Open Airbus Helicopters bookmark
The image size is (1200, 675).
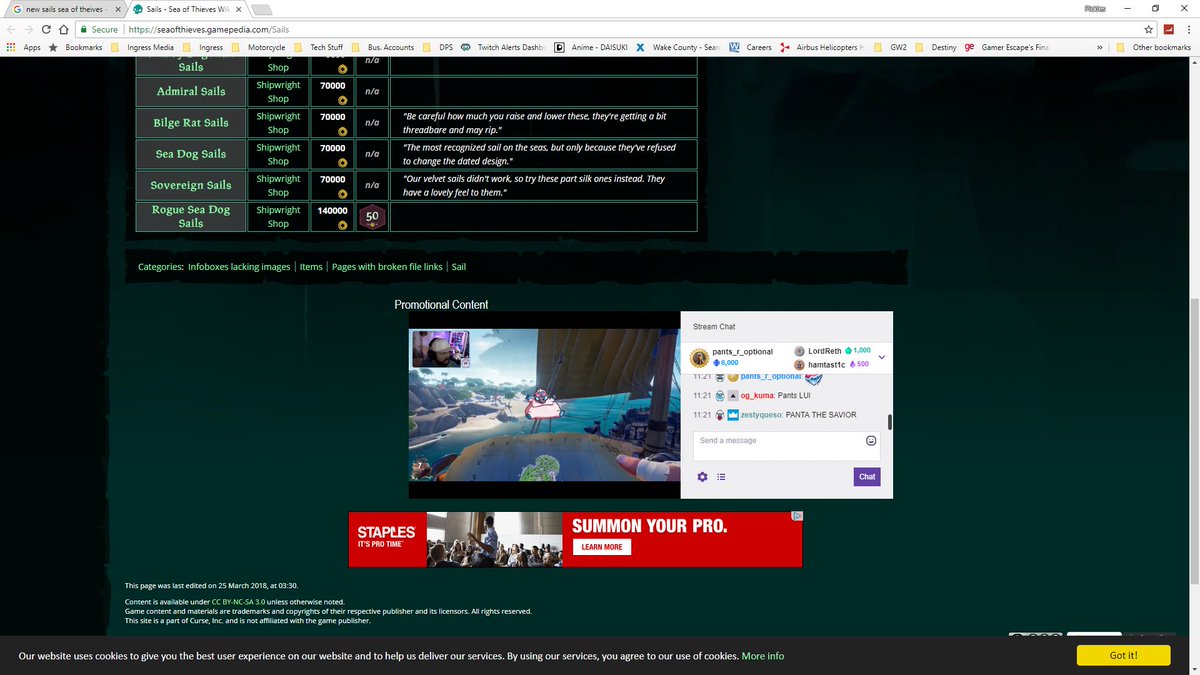(x=822, y=47)
